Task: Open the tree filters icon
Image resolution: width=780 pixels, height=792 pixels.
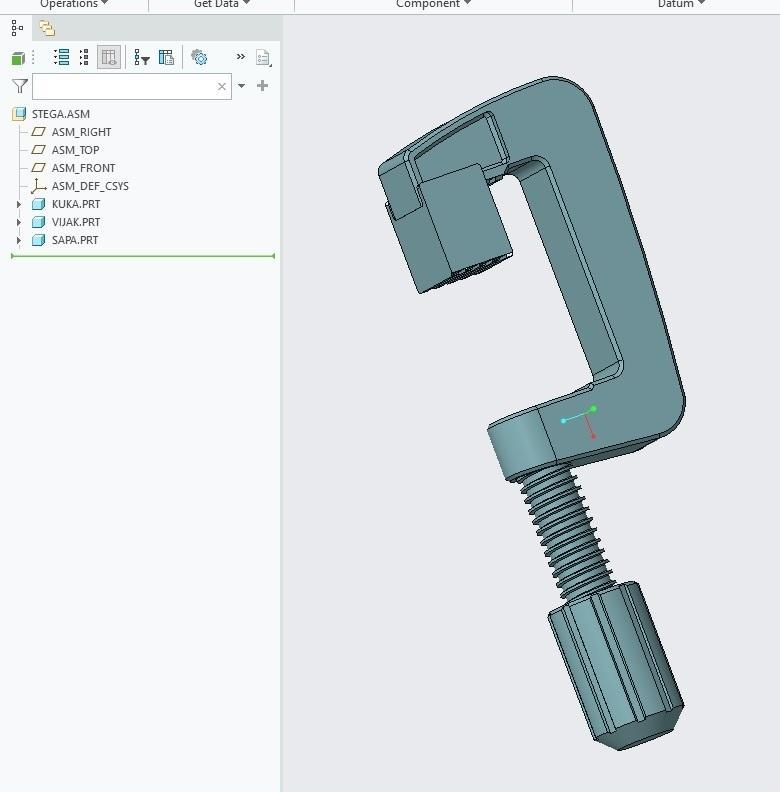Action: [142, 58]
